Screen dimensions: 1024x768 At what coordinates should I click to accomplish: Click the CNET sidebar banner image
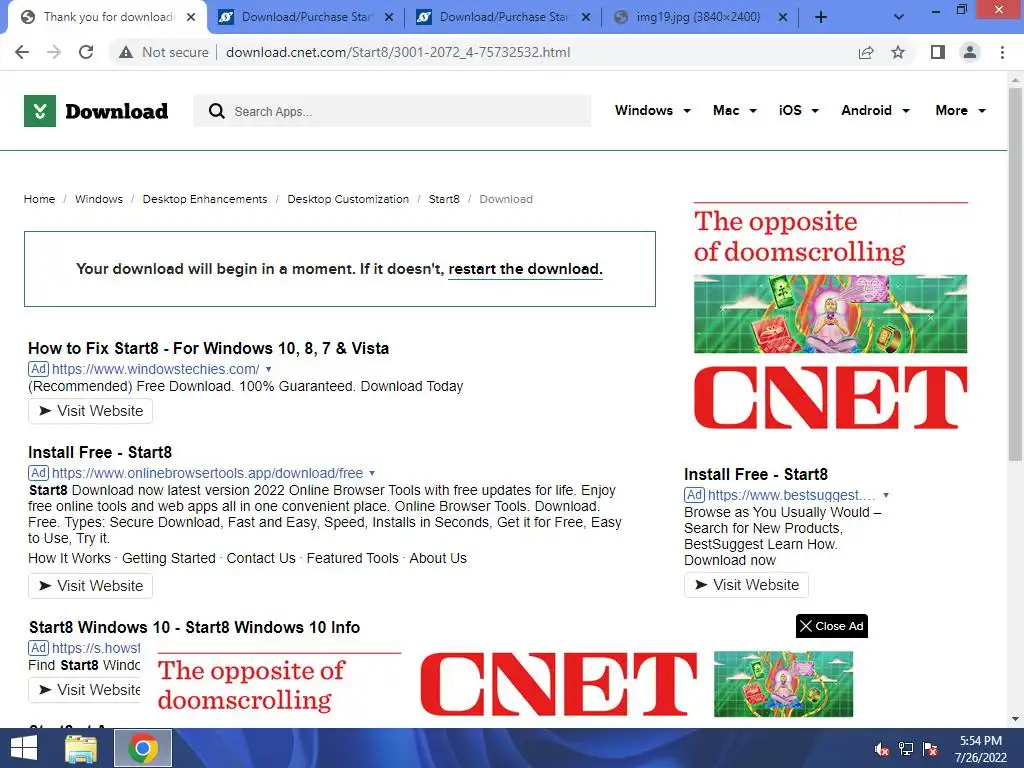pyautogui.click(x=831, y=315)
